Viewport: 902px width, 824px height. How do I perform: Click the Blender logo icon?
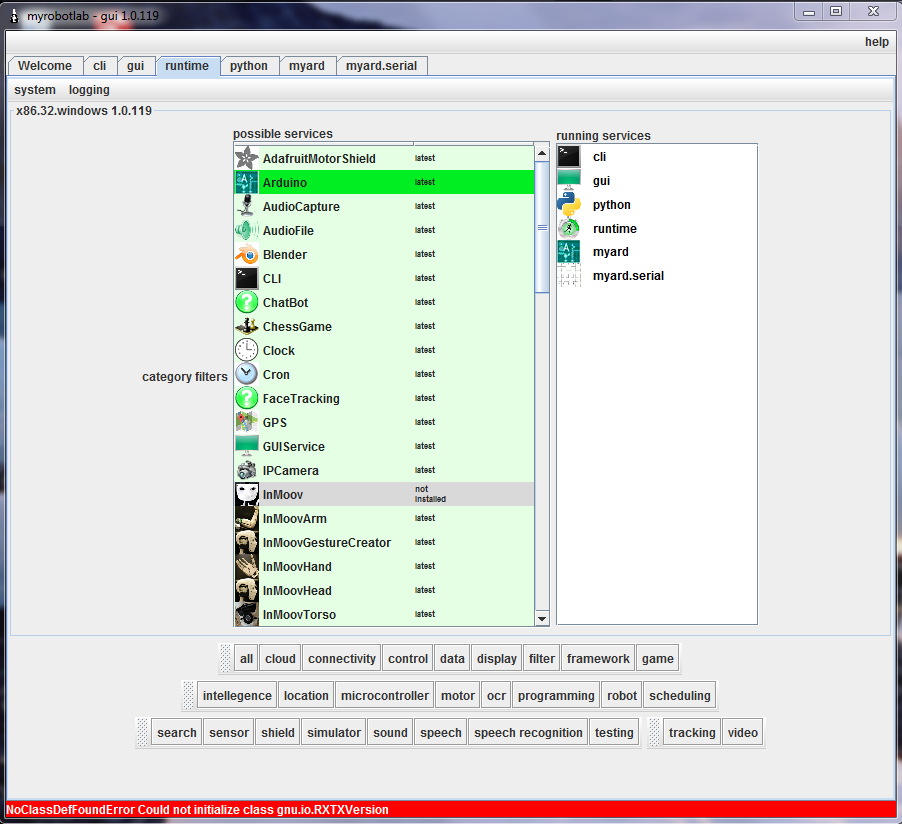(247, 254)
